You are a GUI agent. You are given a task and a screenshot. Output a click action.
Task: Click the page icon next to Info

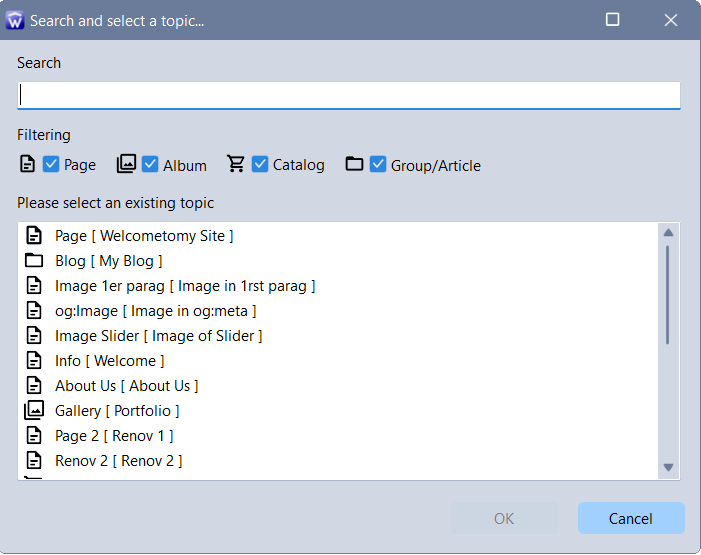coord(34,361)
